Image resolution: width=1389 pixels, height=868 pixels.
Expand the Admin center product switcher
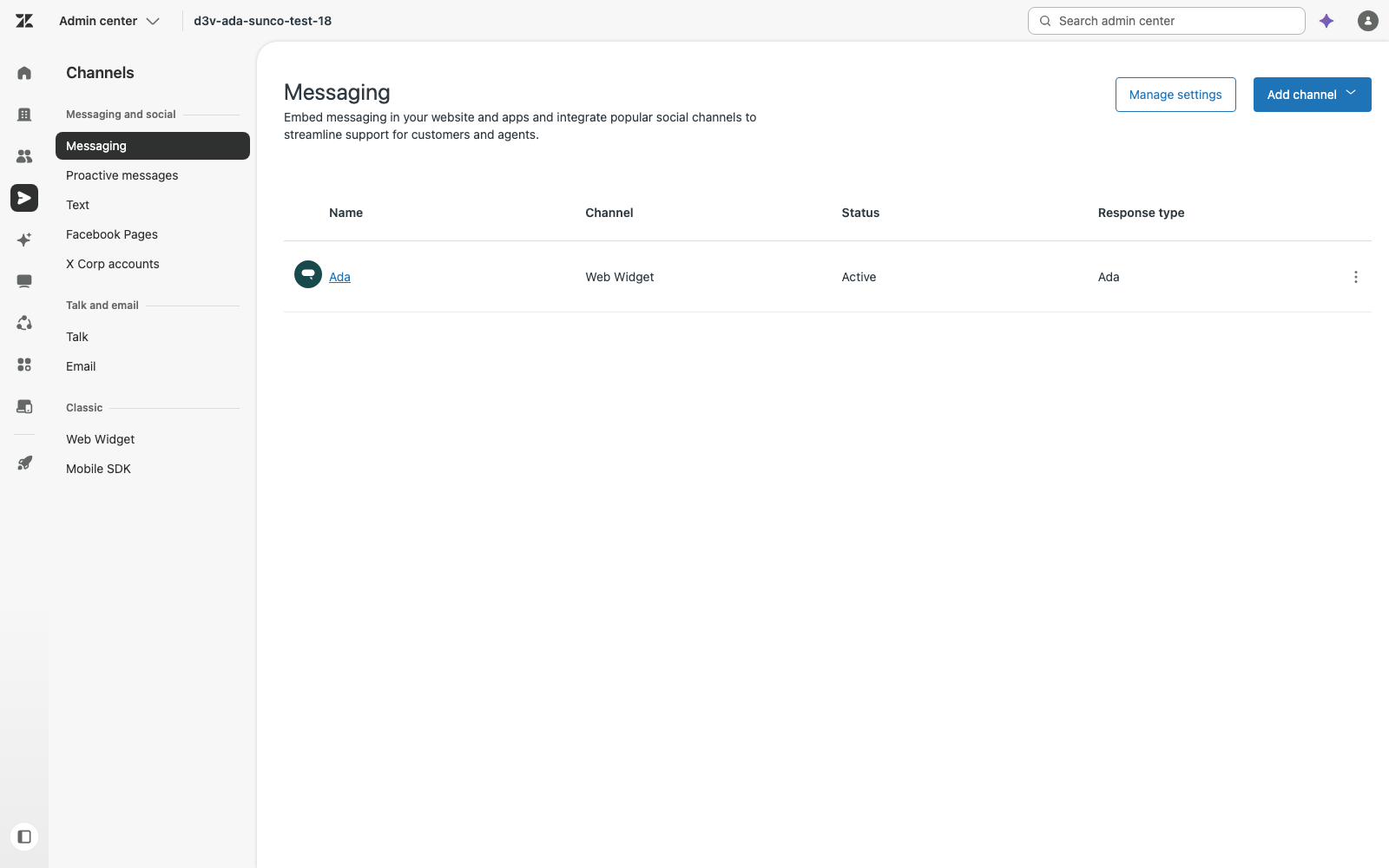click(109, 21)
